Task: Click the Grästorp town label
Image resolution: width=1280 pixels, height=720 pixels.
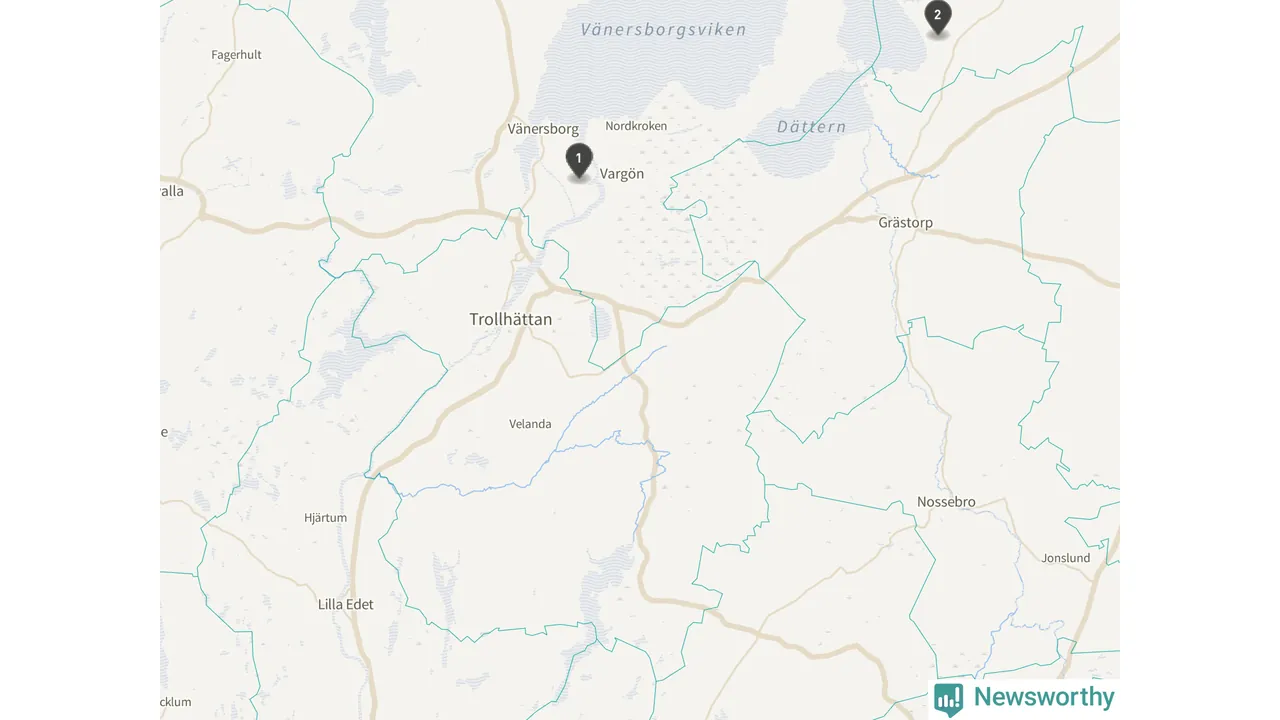Action: click(x=905, y=222)
